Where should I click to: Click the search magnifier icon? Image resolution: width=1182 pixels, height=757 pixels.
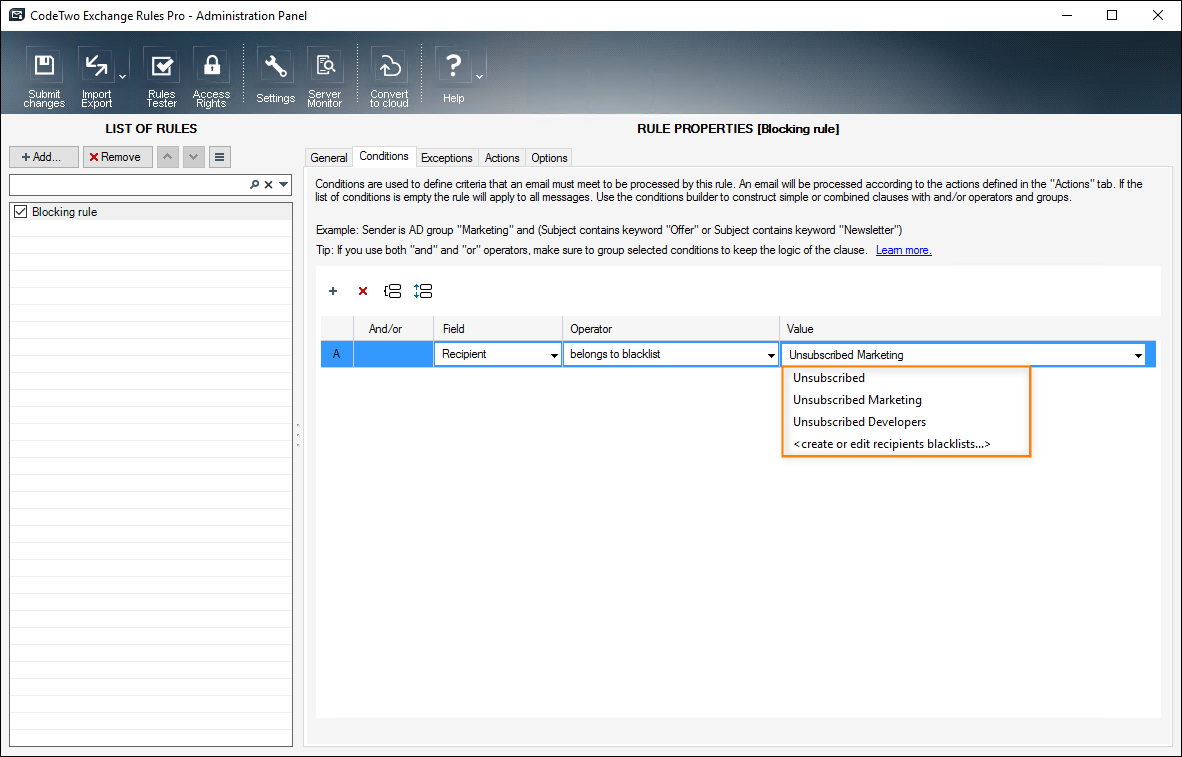255,185
